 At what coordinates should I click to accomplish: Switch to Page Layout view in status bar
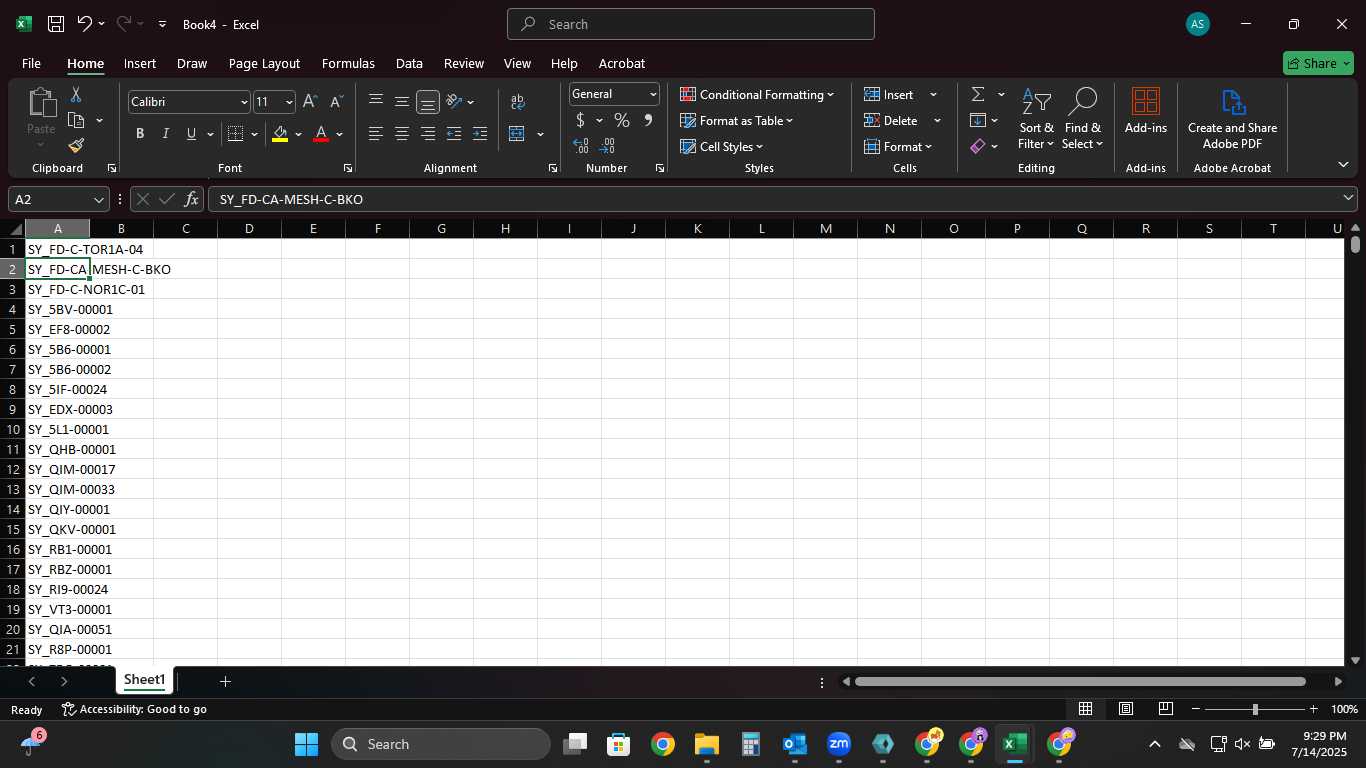(1125, 709)
